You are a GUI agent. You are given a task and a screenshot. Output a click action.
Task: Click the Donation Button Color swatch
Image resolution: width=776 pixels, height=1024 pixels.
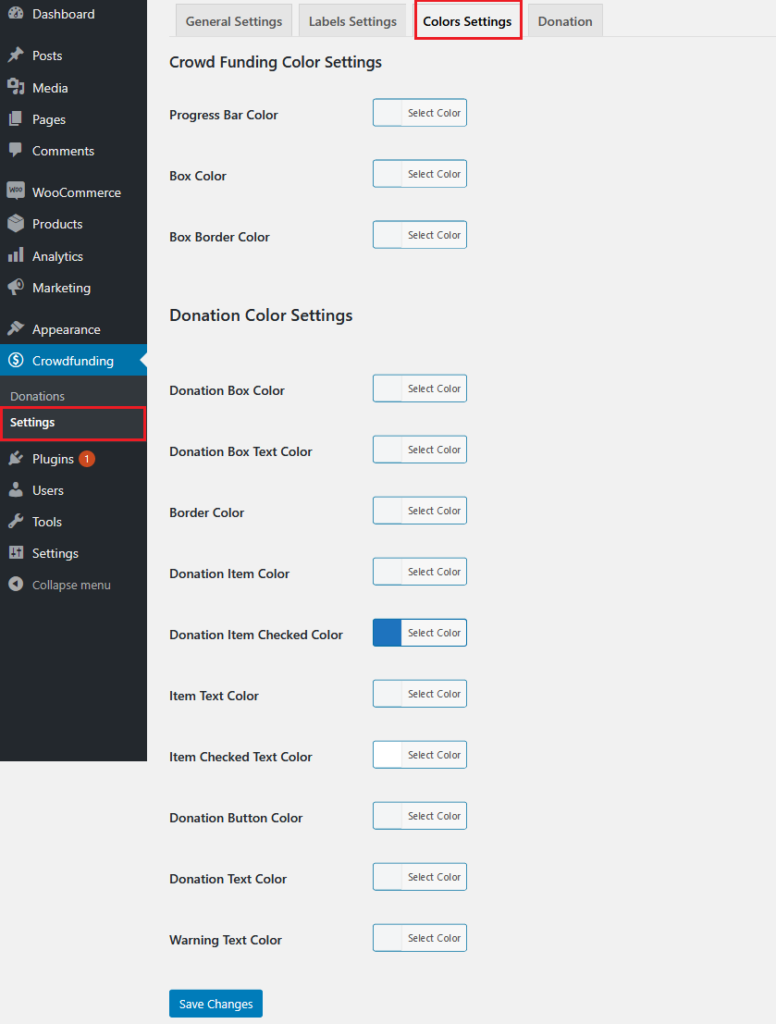(x=387, y=816)
